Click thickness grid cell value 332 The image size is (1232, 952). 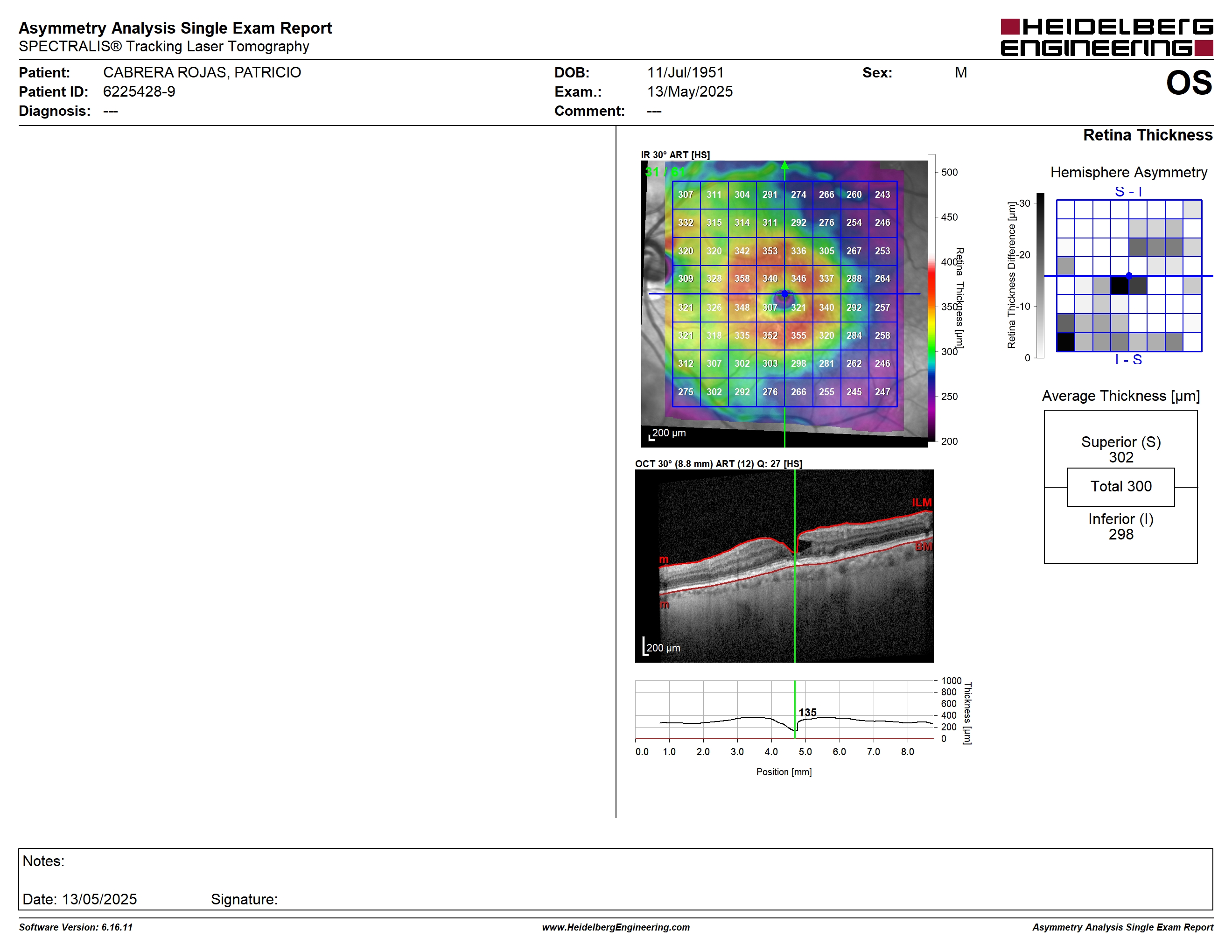click(x=686, y=223)
